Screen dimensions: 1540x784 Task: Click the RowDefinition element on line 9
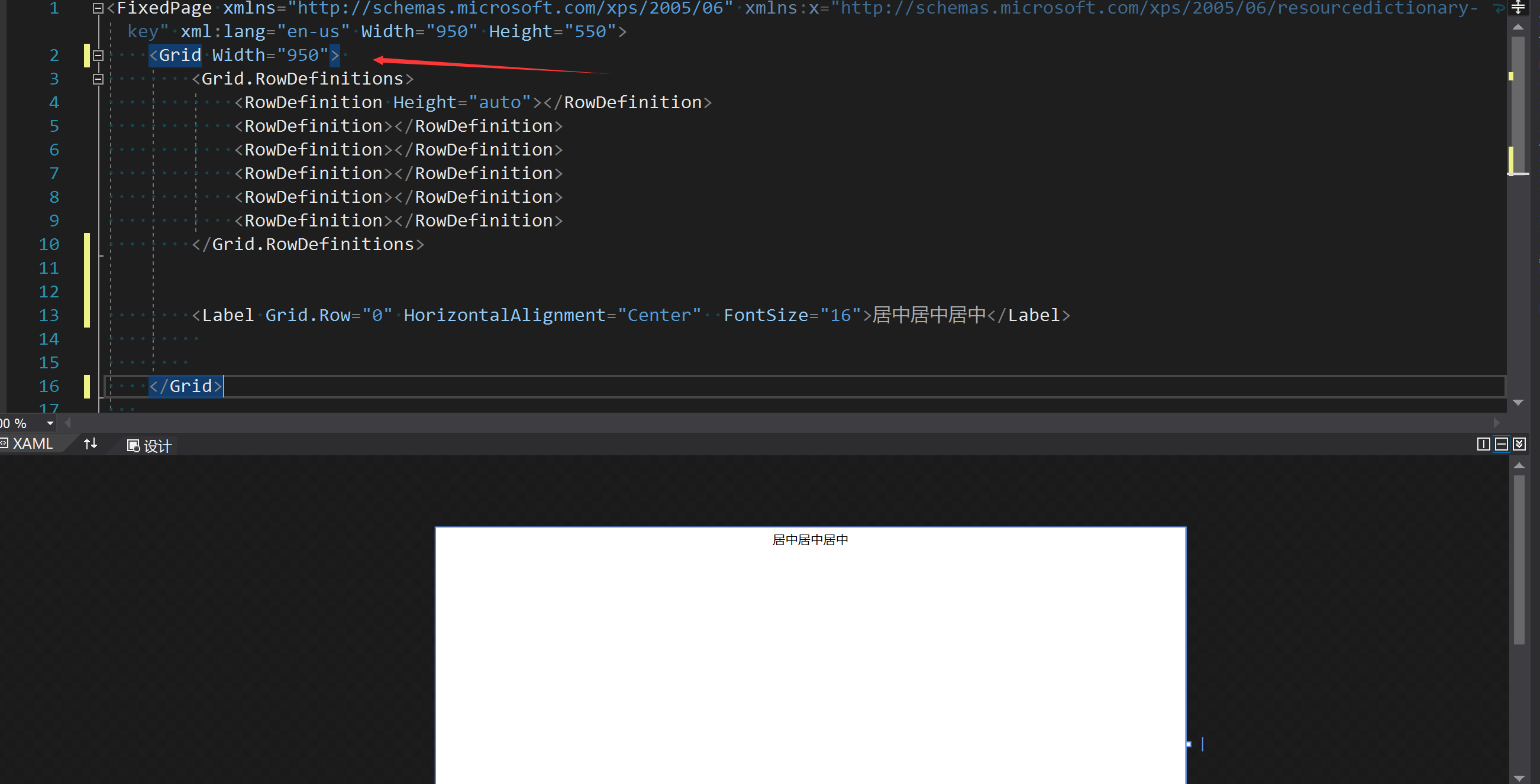point(398,221)
